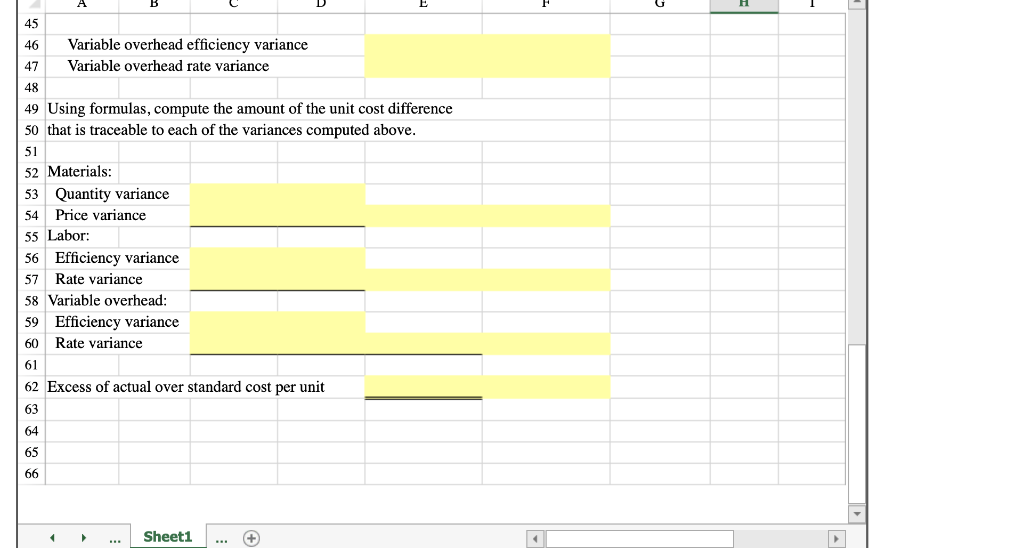The width and height of the screenshot is (1024, 548).
Task: Select row 66 header
Action: tap(31, 474)
